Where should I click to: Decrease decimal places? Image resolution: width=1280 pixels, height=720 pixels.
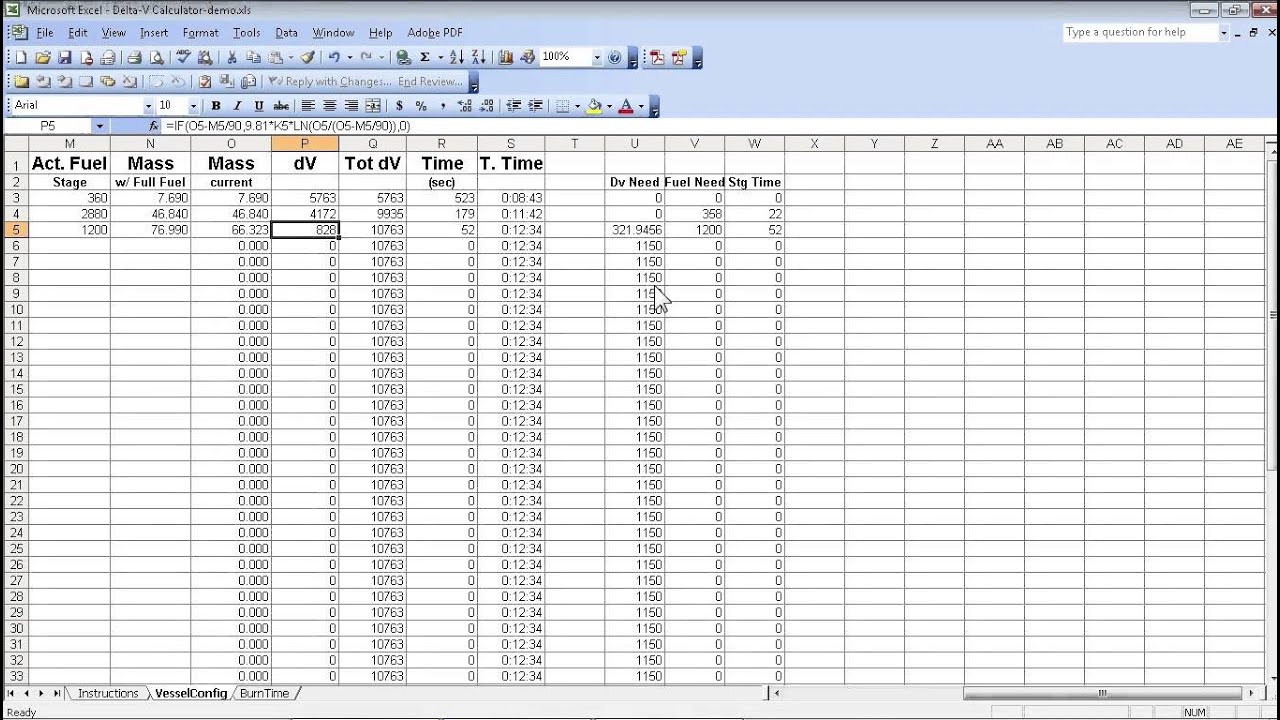(487, 106)
